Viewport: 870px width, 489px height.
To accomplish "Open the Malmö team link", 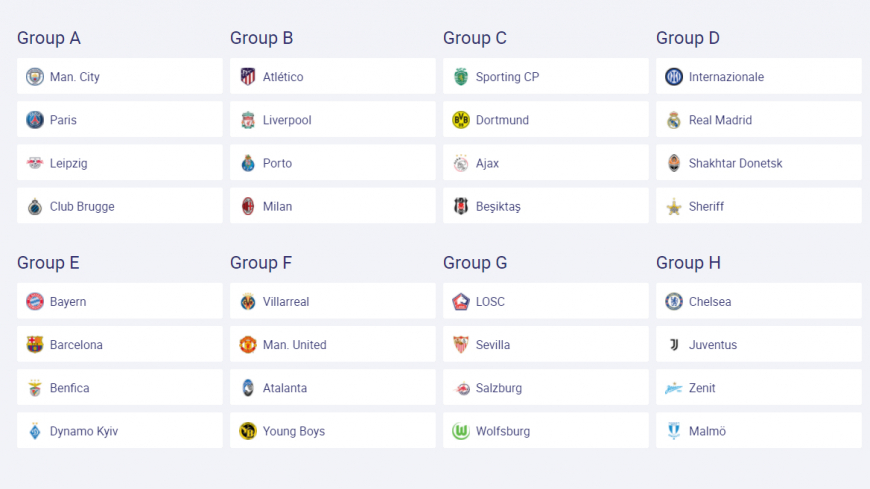I will [x=707, y=431].
